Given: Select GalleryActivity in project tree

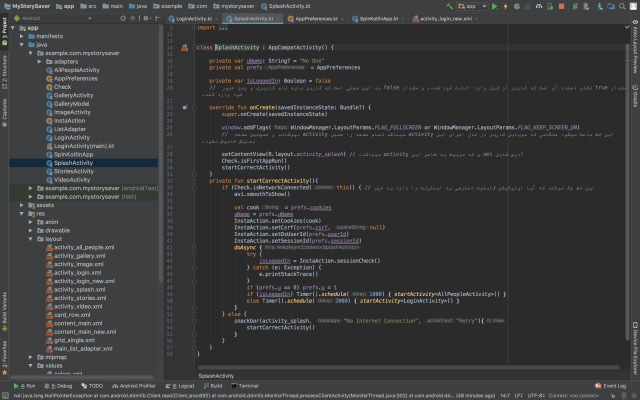Looking at the screenshot, I should [x=73, y=96].
